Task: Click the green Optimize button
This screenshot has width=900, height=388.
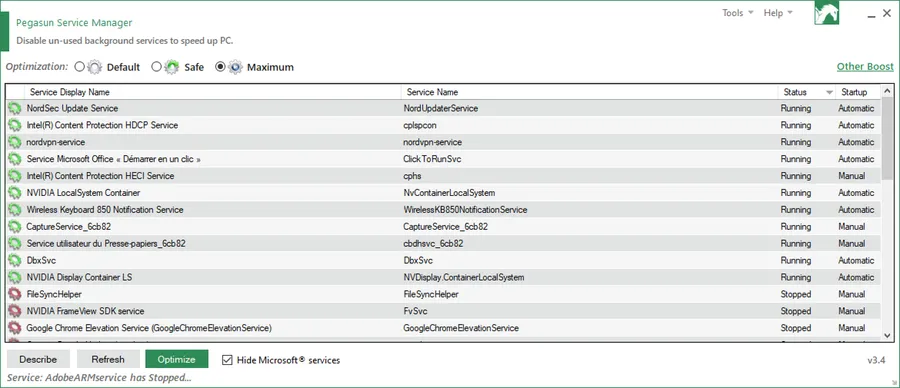Action: pyautogui.click(x=177, y=359)
